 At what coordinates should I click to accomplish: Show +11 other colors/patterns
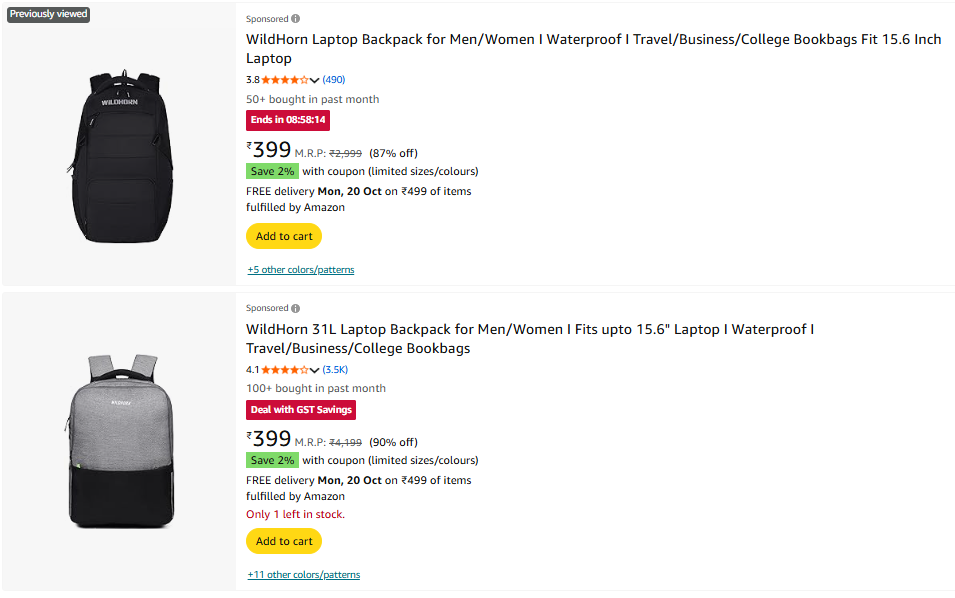304,575
